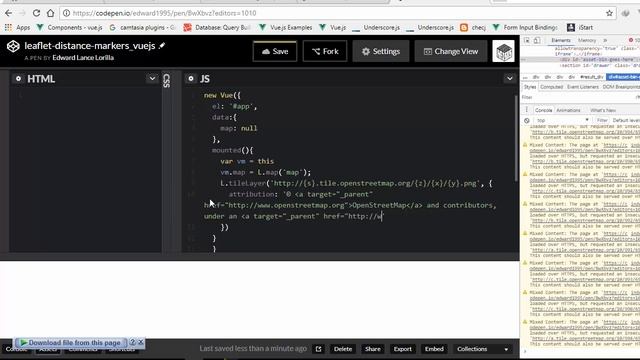The height and width of the screenshot is (360, 640).
Task: Open the browser home page icon
Action: pos(50,13)
